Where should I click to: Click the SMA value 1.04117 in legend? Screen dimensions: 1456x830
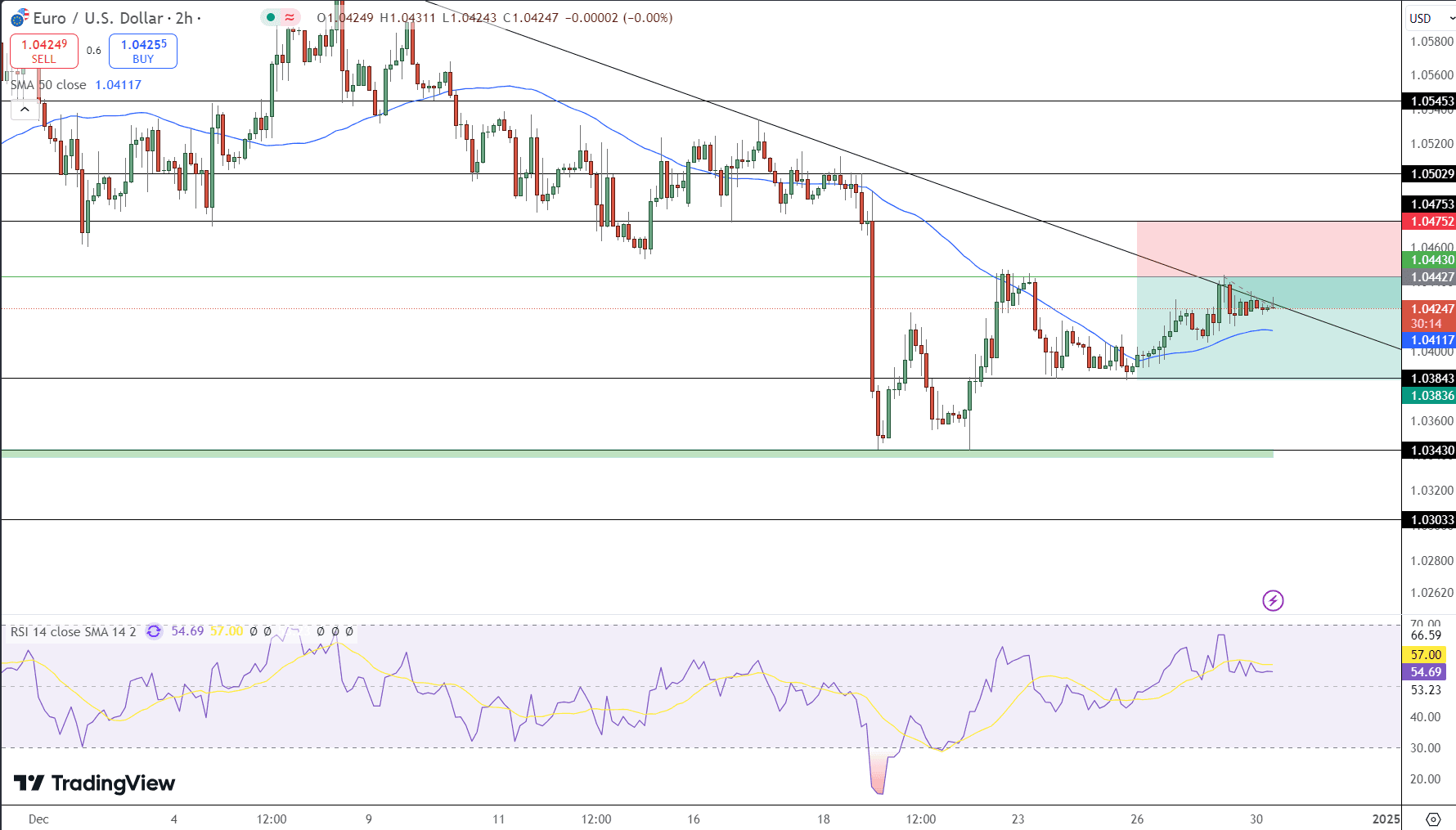click(x=119, y=85)
